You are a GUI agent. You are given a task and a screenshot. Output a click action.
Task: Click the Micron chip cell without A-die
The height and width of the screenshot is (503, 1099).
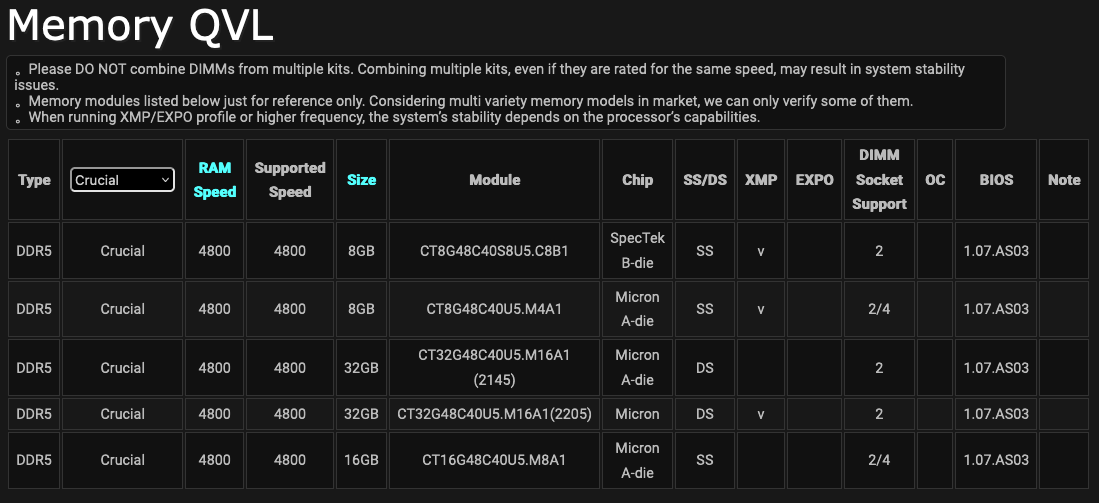pos(637,414)
